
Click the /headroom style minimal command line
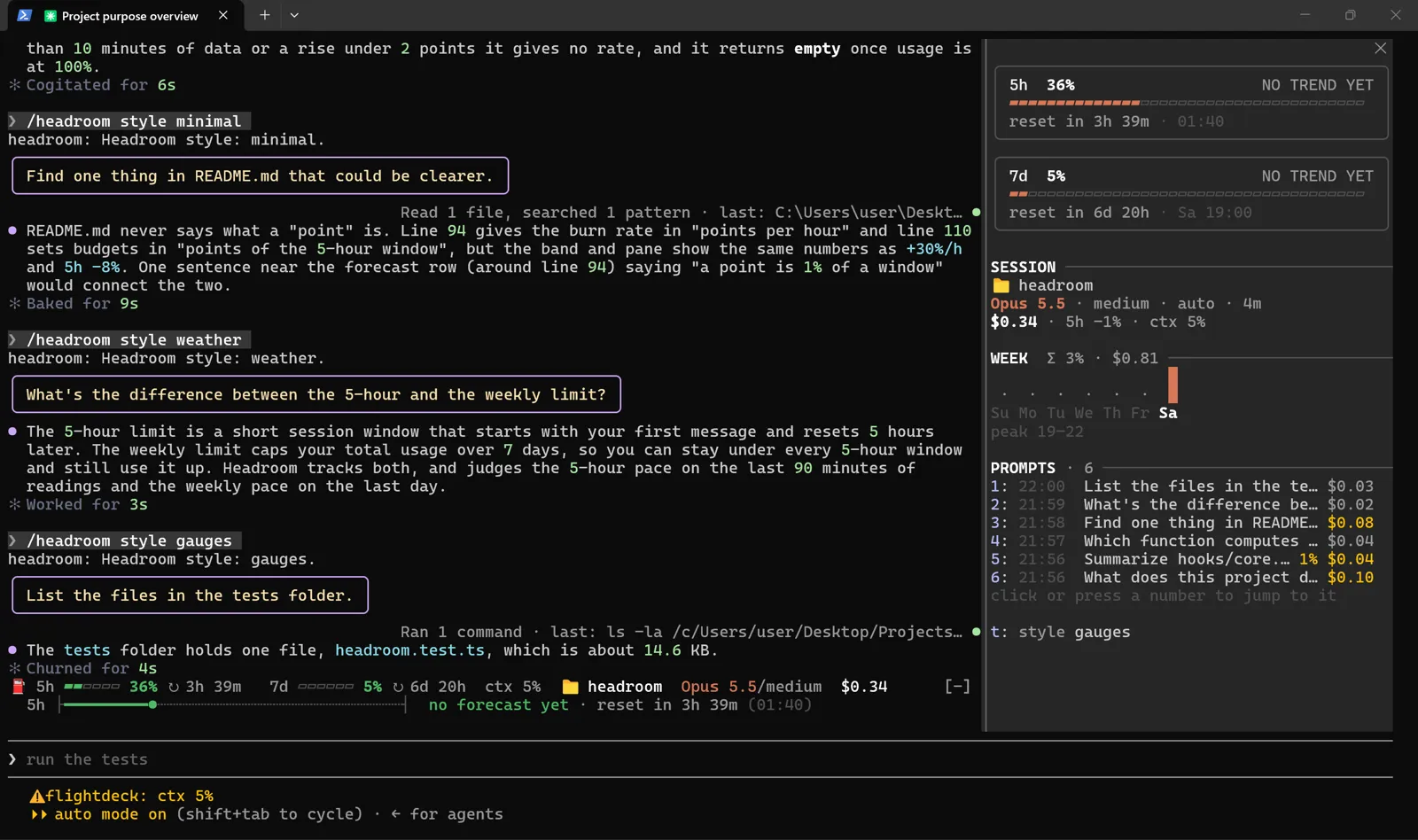click(129, 121)
